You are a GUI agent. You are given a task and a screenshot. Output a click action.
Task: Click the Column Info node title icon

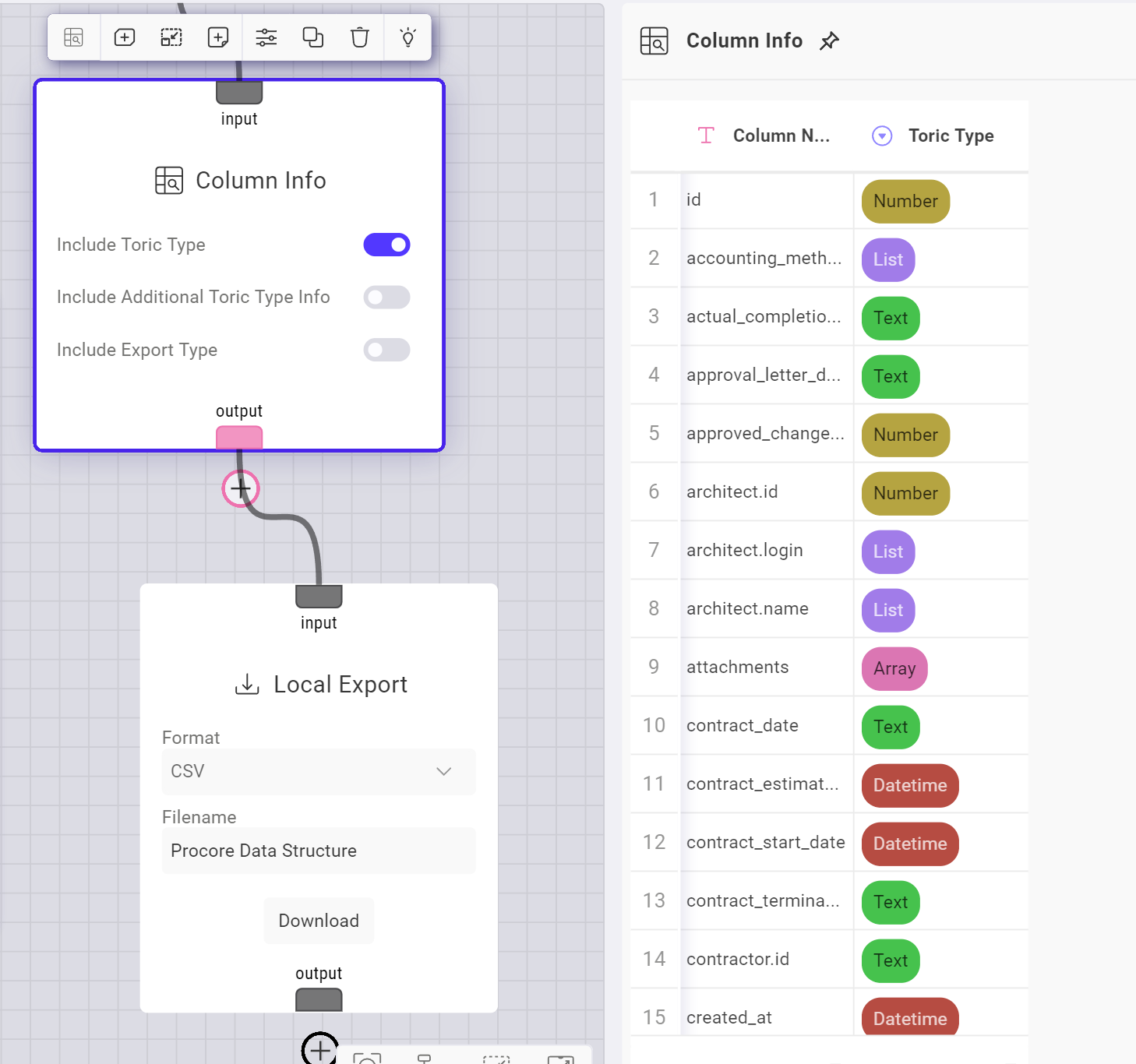169,181
